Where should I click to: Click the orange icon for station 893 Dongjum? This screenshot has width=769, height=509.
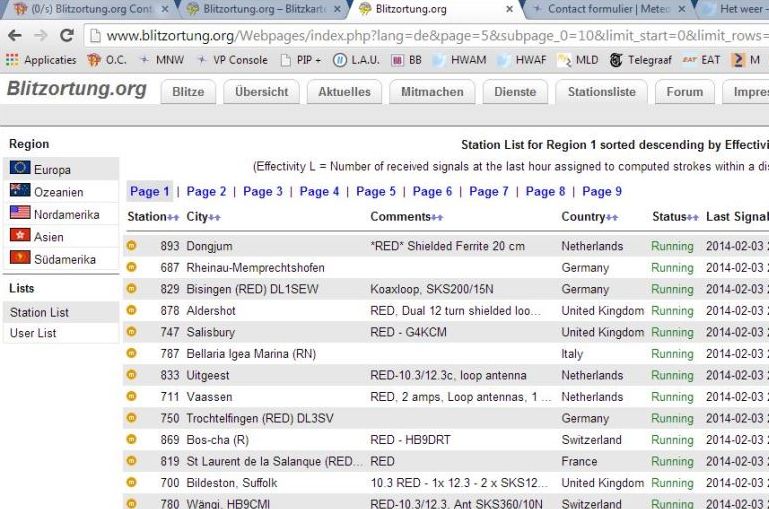tap(131, 245)
